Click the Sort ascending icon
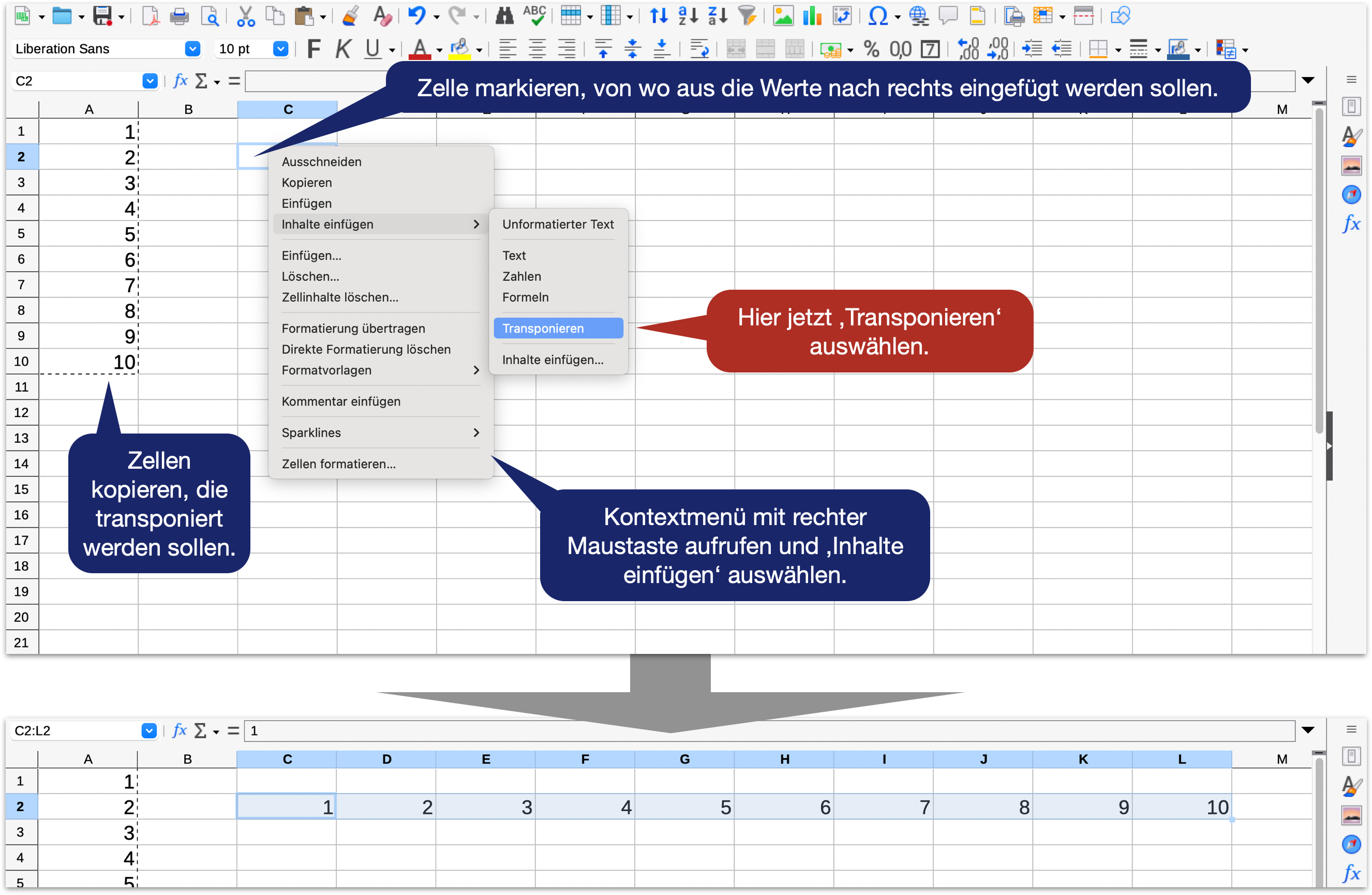The height and width of the screenshot is (895, 1372). (x=688, y=16)
